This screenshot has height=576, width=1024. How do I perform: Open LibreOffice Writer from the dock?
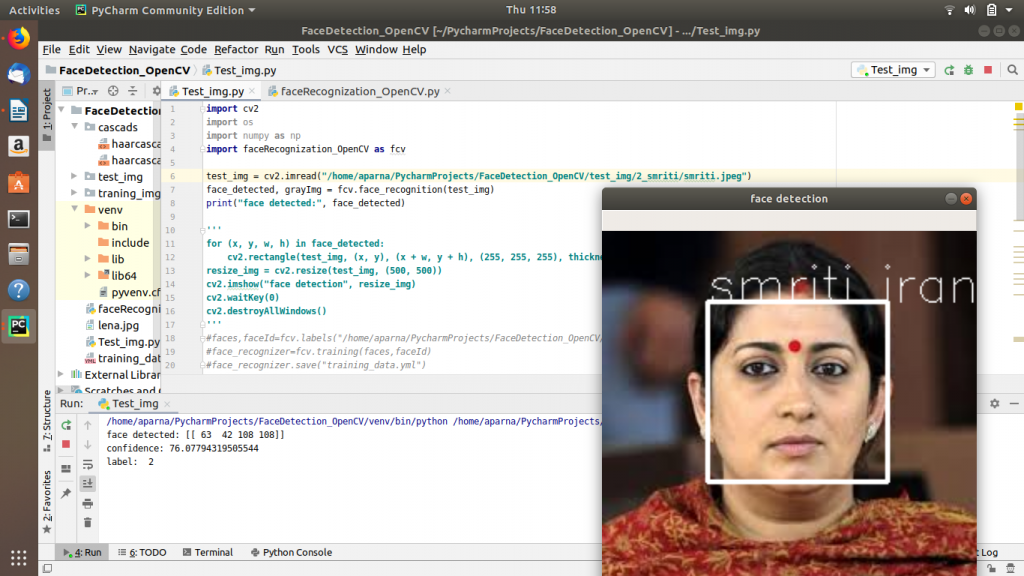(18, 110)
